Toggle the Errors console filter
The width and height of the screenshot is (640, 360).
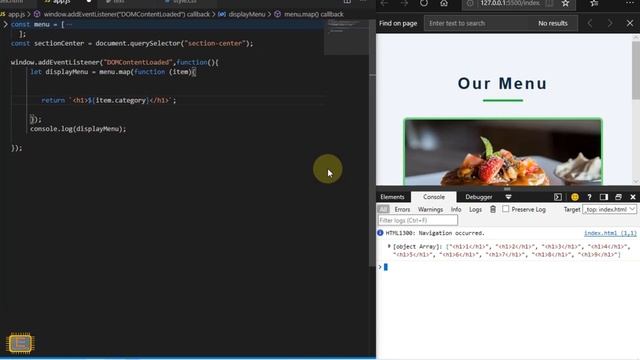(402, 209)
